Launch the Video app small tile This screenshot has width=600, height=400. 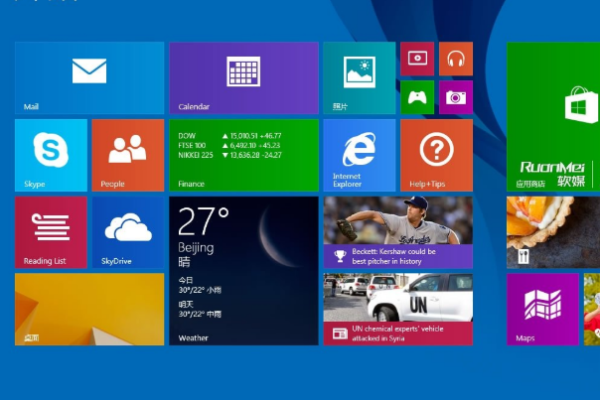tap(417, 59)
